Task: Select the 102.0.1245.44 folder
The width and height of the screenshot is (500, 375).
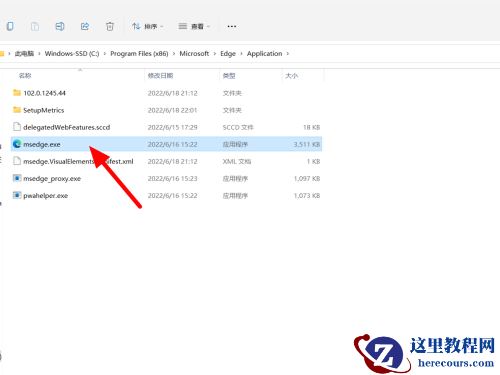Action: click(166, 93)
